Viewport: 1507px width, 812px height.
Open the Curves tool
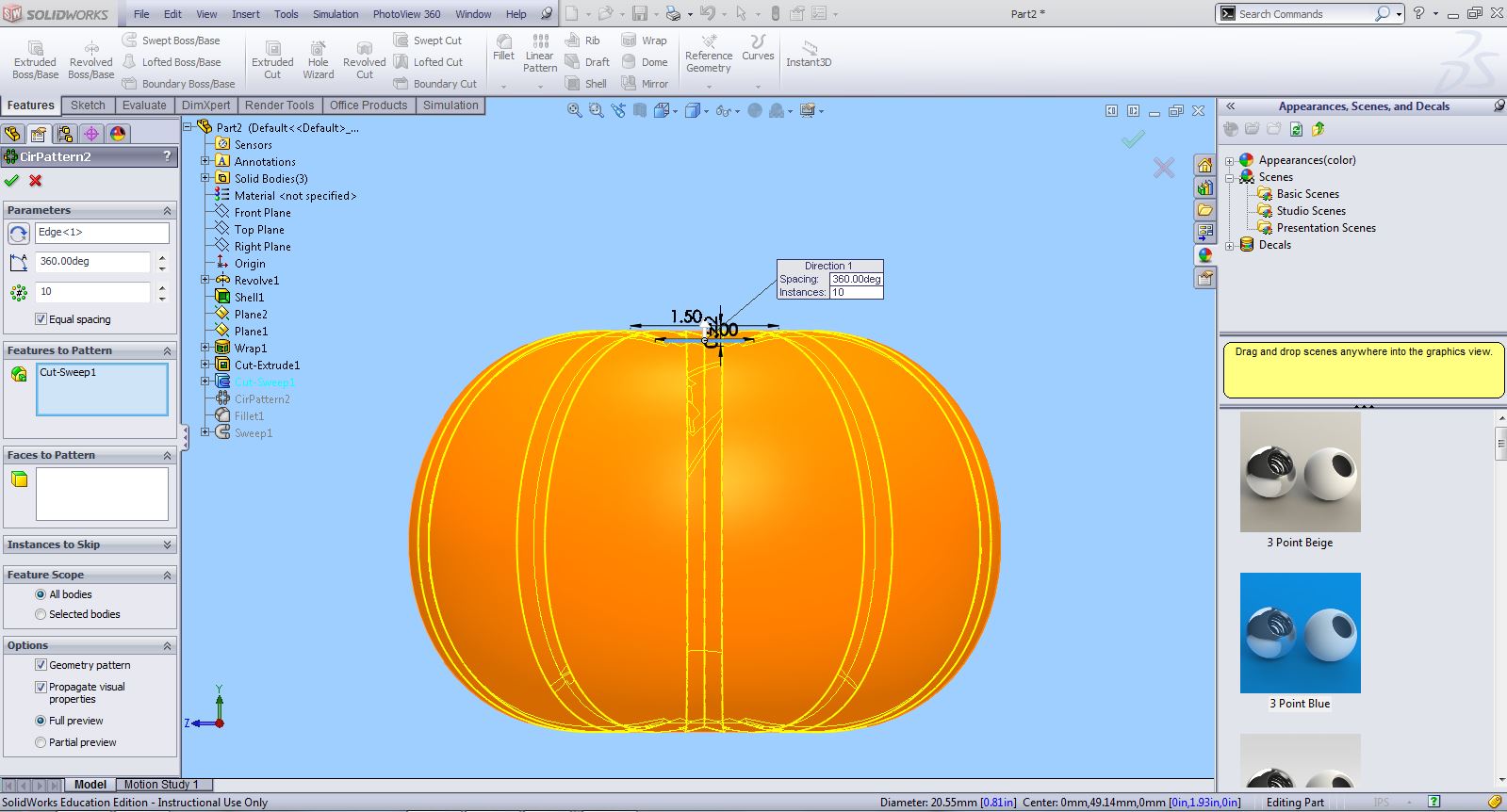point(758,48)
